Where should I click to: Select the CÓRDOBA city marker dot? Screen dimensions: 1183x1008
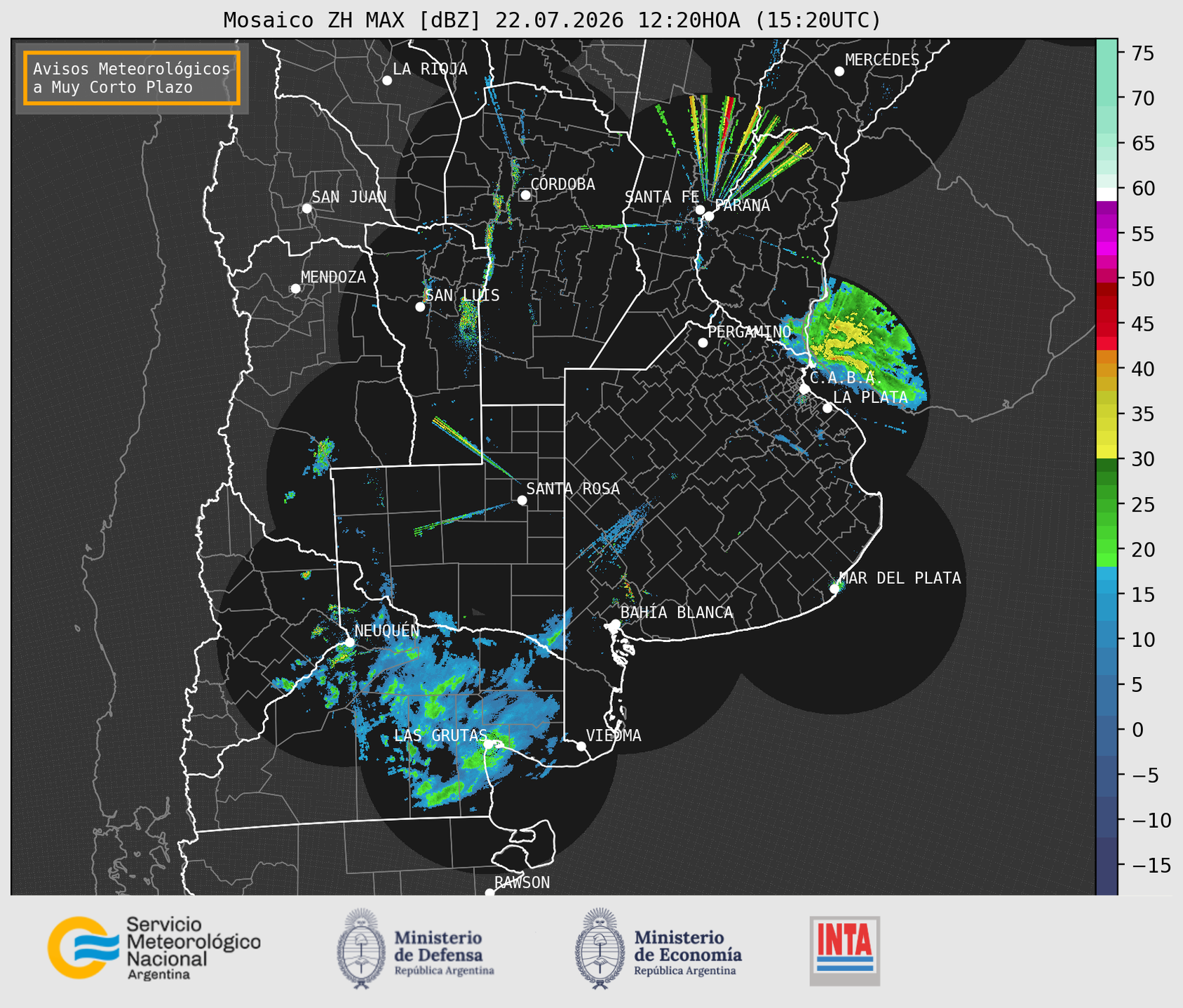(x=525, y=195)
